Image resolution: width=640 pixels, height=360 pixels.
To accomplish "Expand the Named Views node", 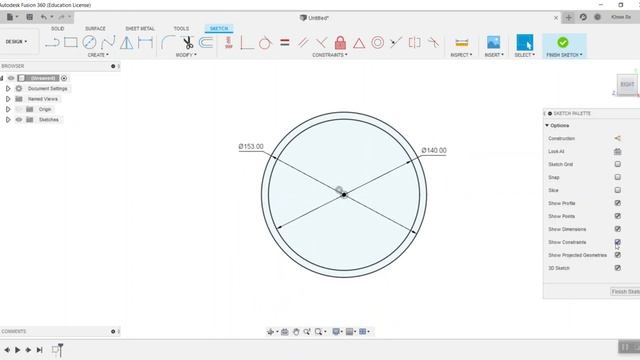I will [8, 99].
